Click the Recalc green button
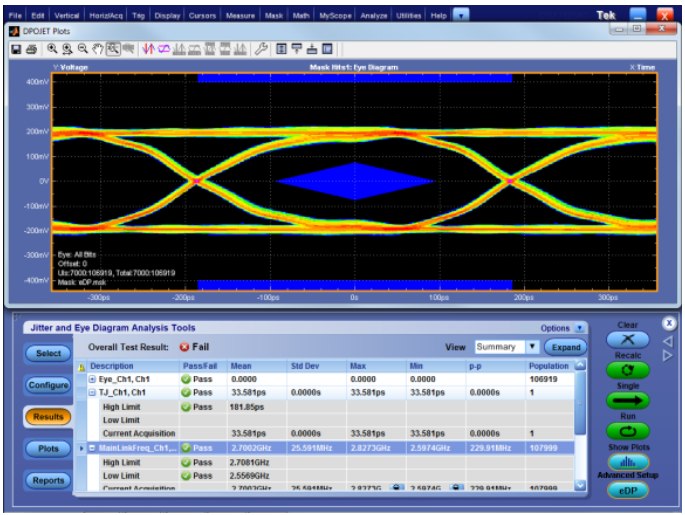 tap(627, 369)
